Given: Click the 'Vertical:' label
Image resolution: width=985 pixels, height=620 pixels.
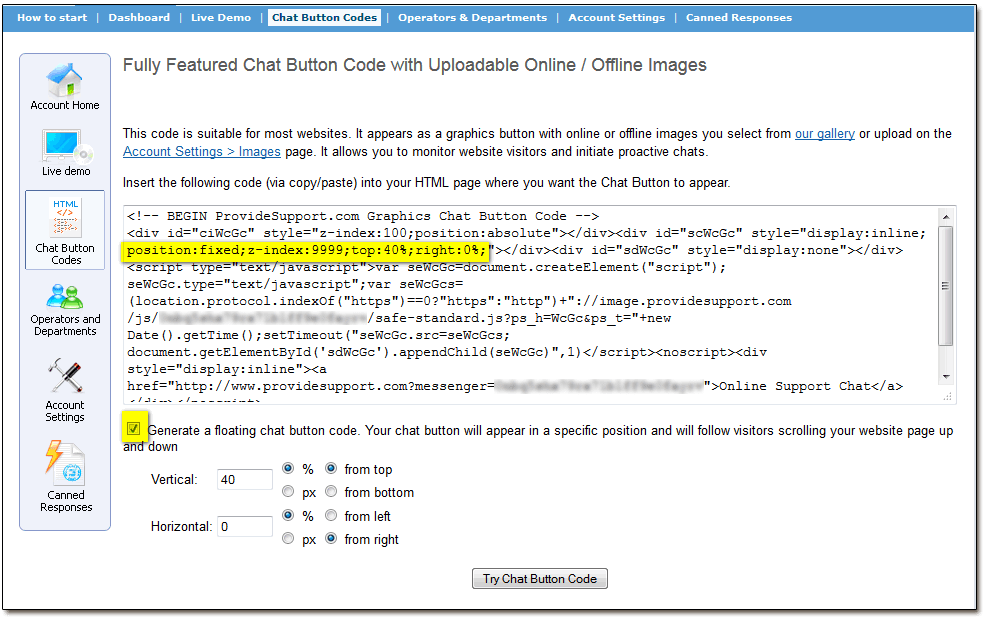Looking at the screenshot, I should 174,479.
